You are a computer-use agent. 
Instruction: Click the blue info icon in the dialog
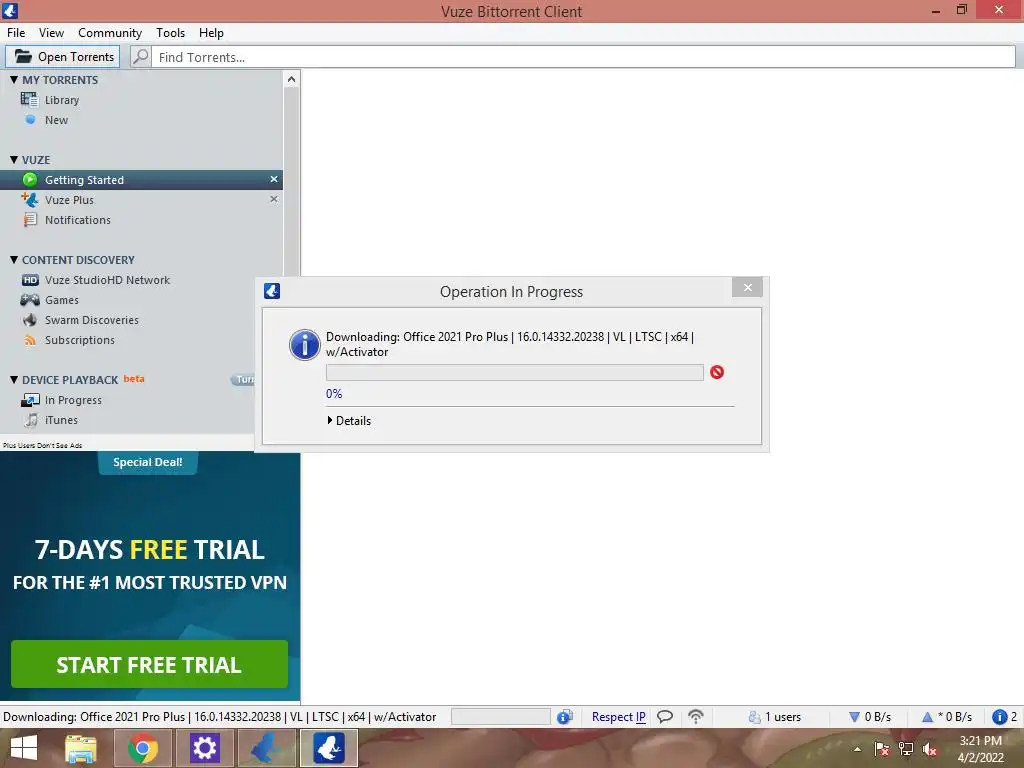(304, 344)
